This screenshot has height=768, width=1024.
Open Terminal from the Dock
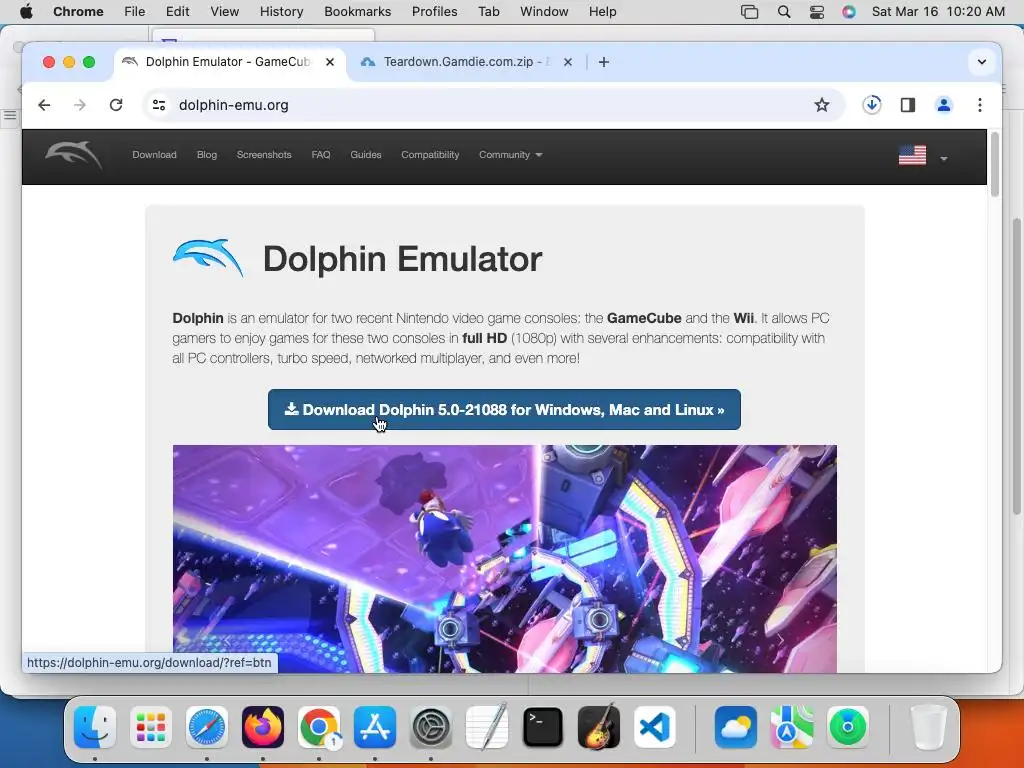tap(543, 727)
